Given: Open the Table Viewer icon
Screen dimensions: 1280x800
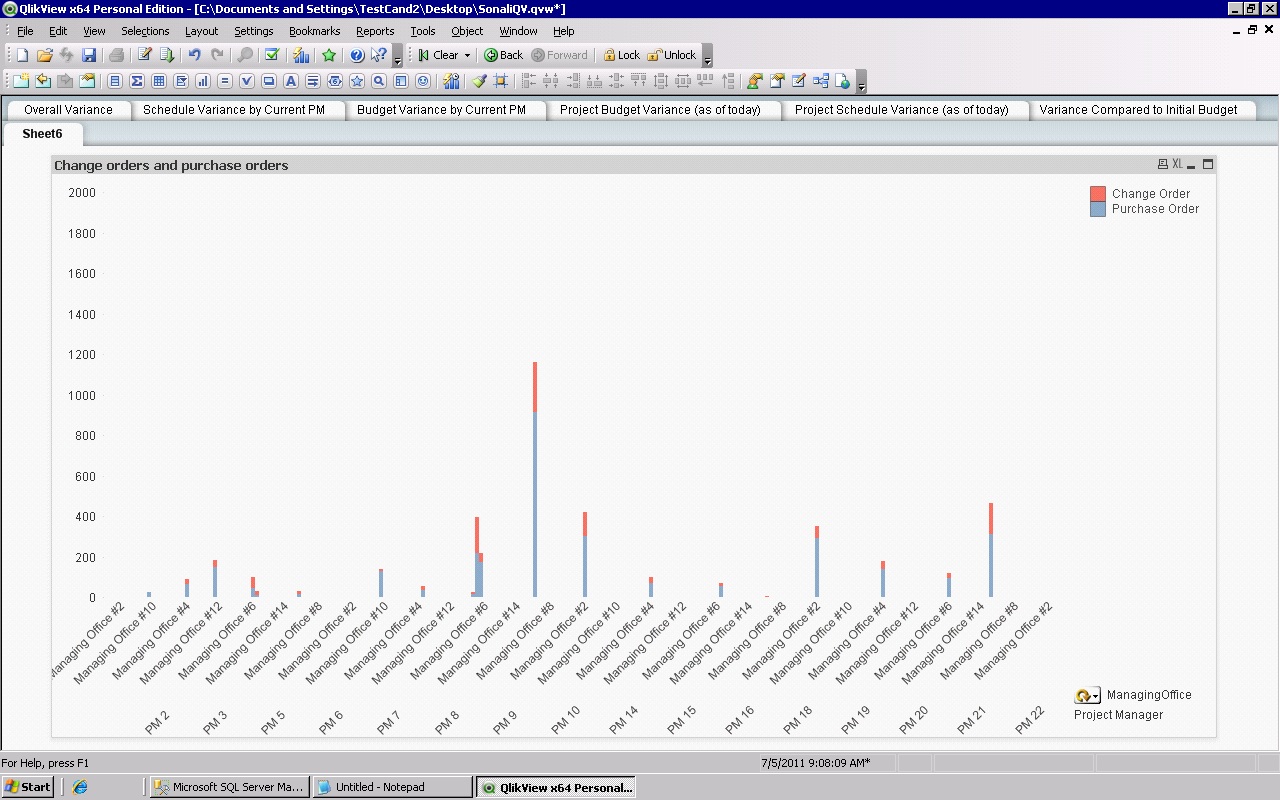Looking at the screenshot, I should (821, 81).
